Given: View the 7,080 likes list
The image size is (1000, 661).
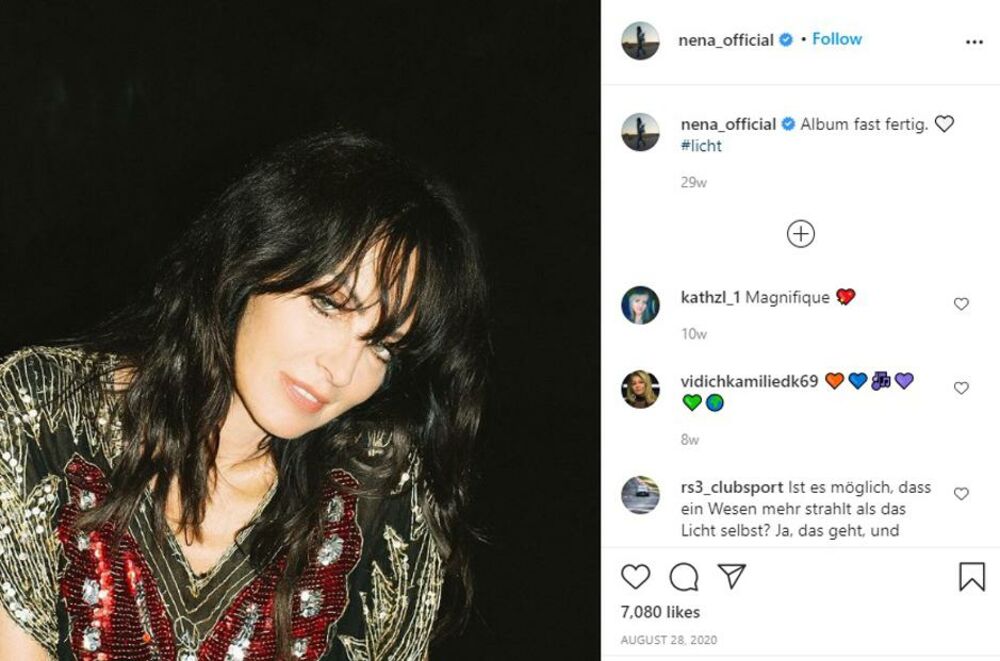Looking at the screenshot, I should [660, 612].
